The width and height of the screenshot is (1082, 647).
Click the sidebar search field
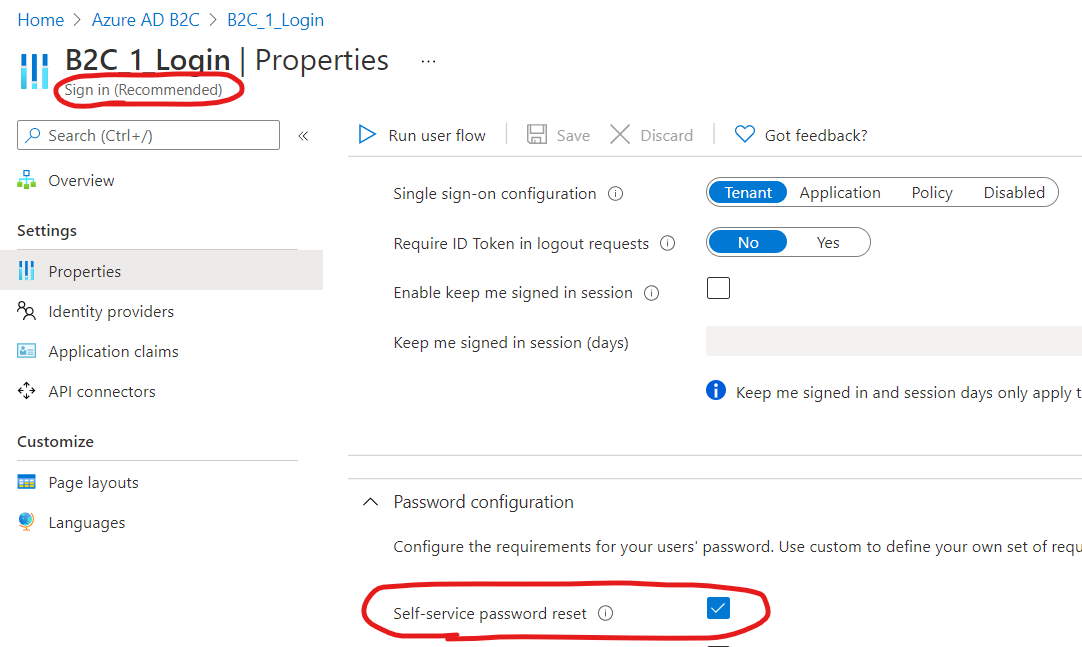click(x=148, y=135)
